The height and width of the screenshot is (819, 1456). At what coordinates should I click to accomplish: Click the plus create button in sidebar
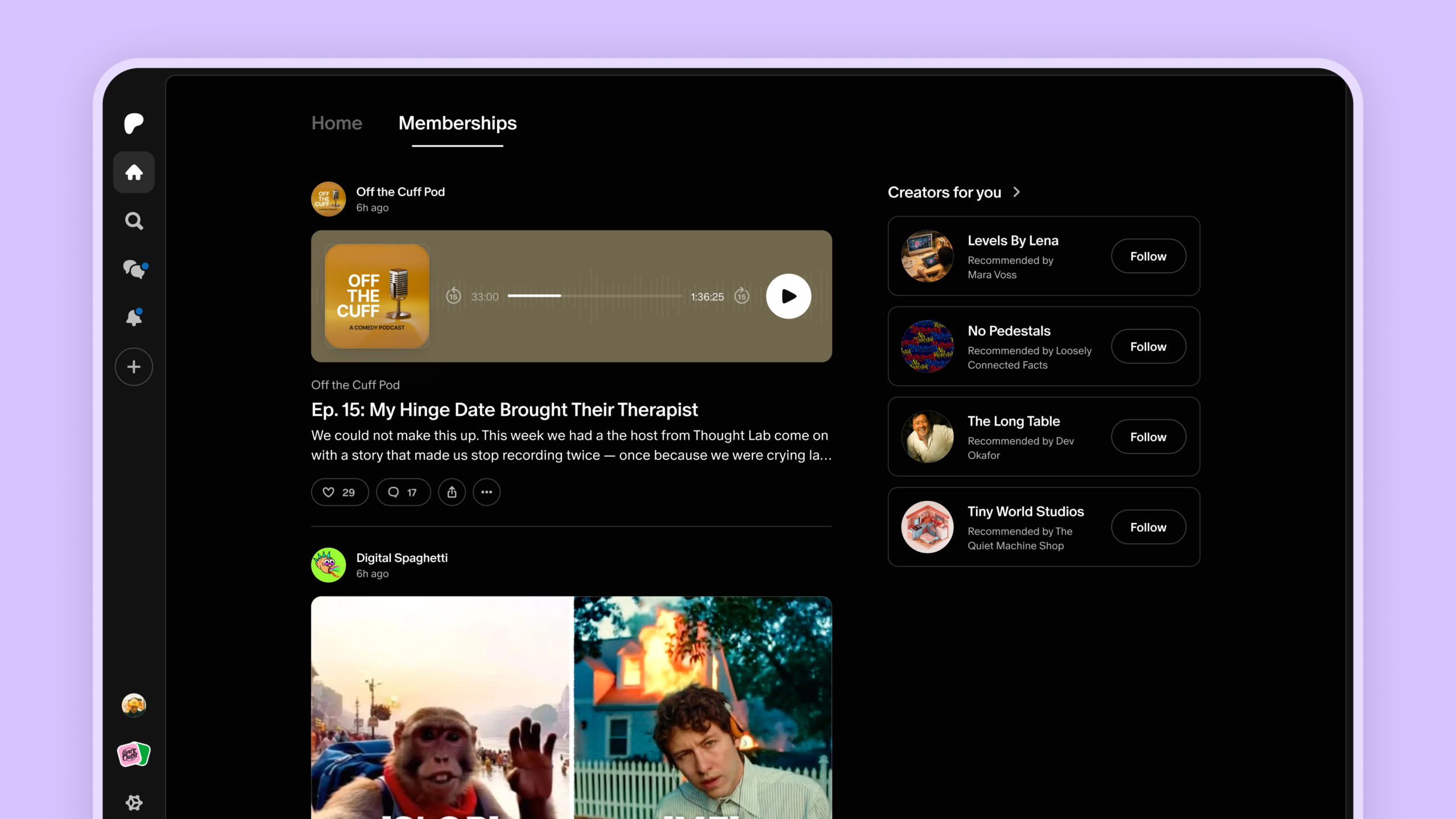coord(134,367)
